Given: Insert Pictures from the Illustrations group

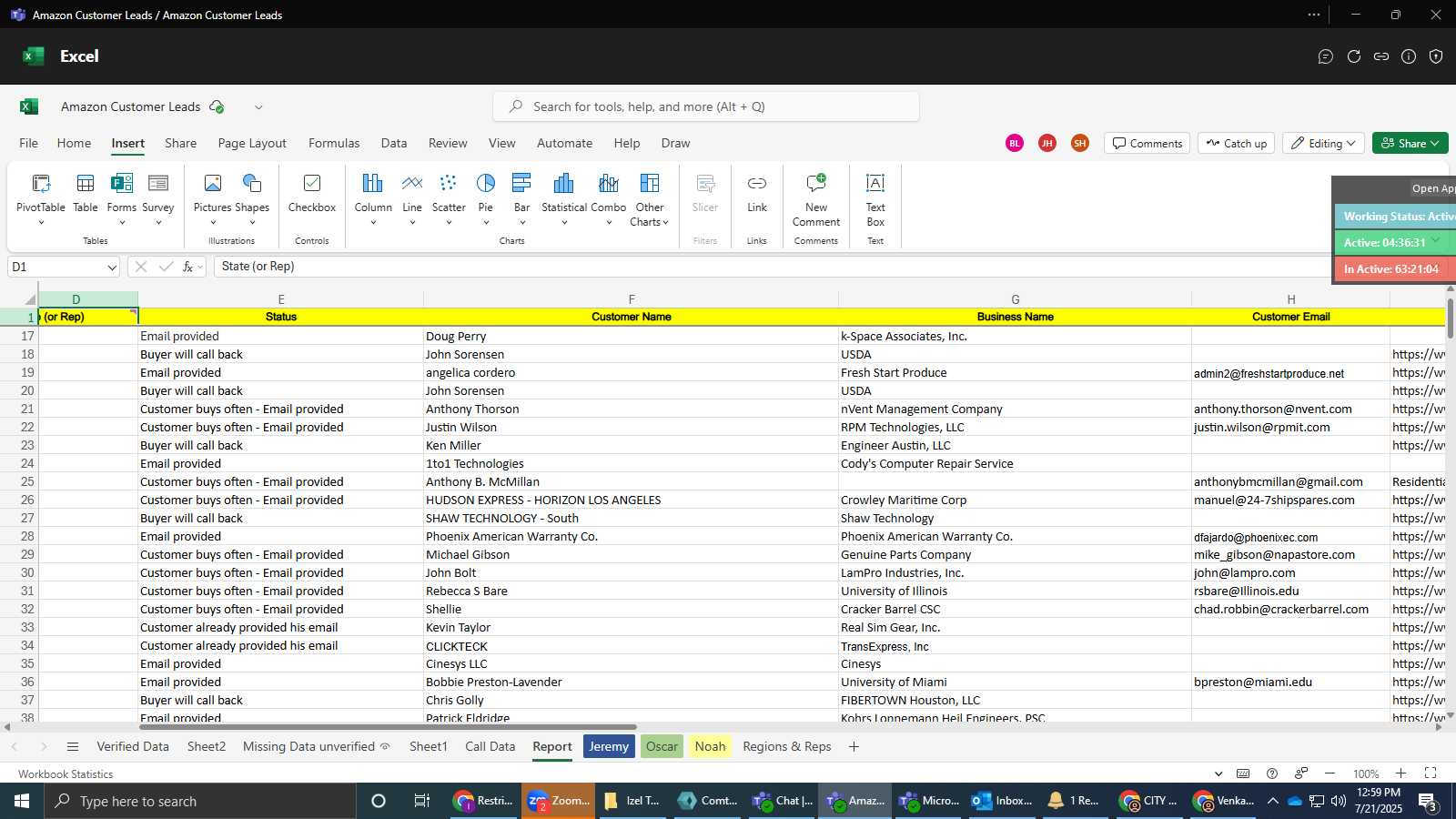Looking at the screenshot, I should (x=213, y=194).
